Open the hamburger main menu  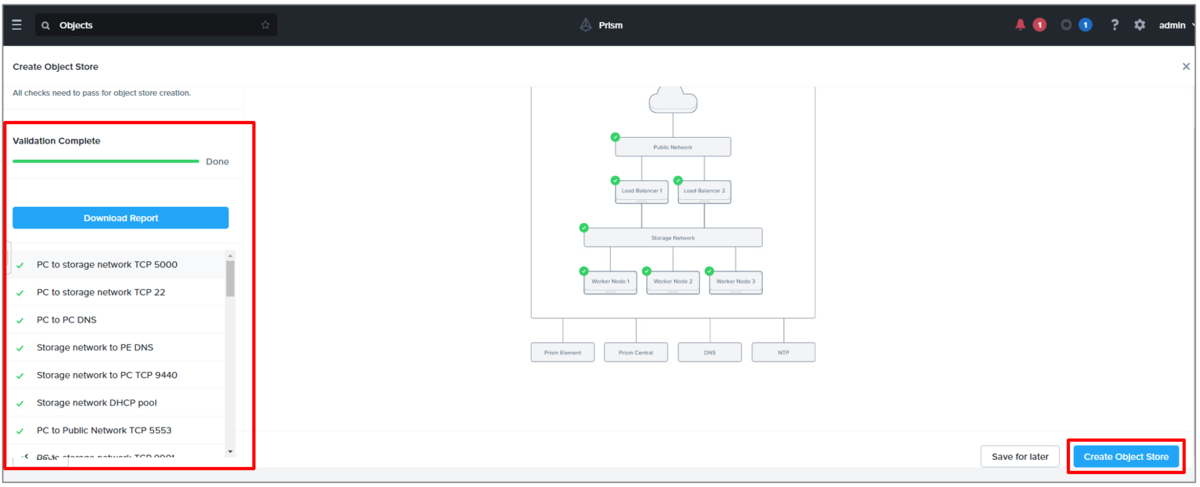point(16,25)
